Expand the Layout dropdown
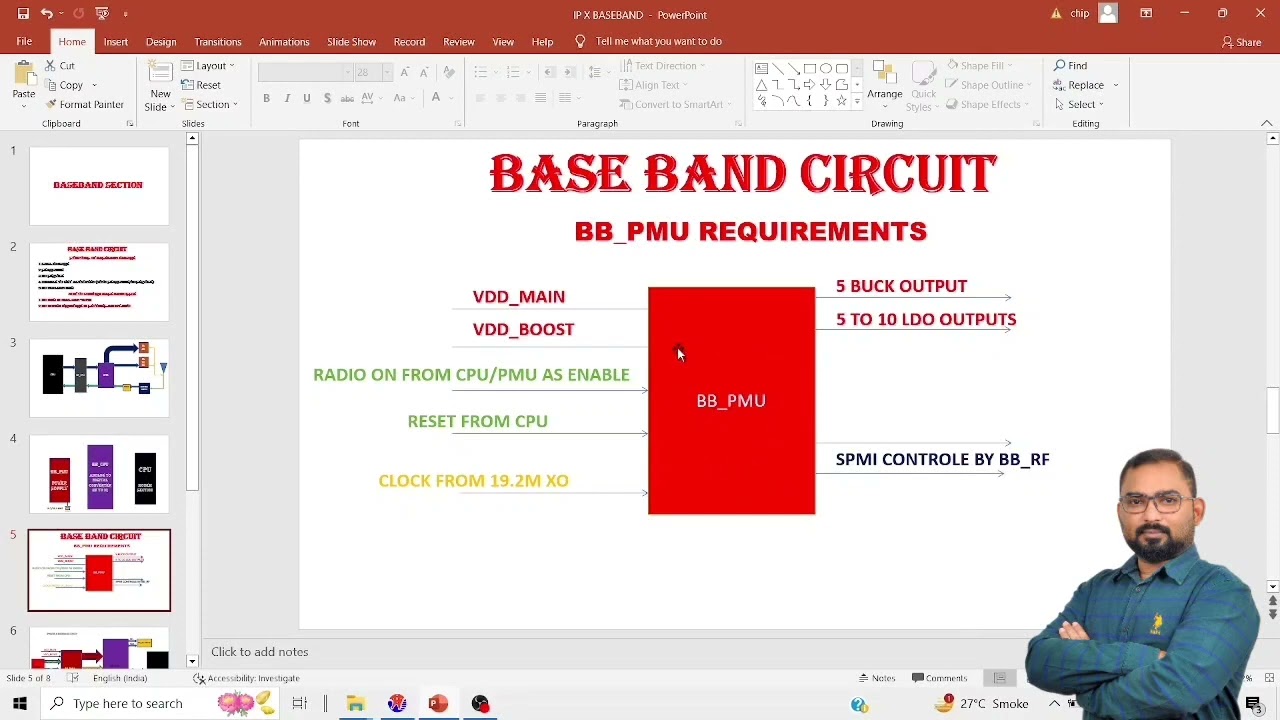The width and height of the screenshot is (1280, 720). click(208, 66)
